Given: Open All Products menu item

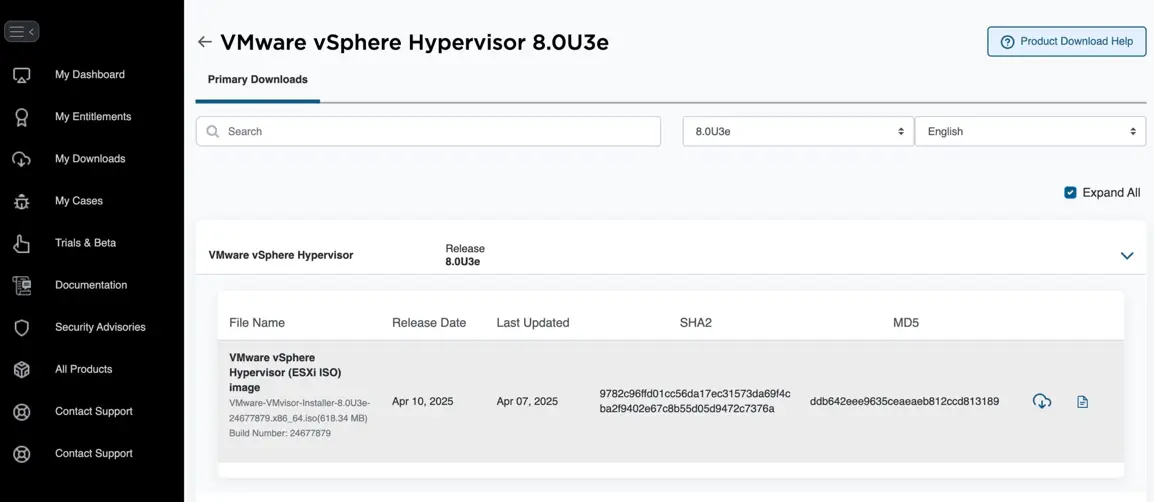Looking at the screenshot, I should 84,369.
